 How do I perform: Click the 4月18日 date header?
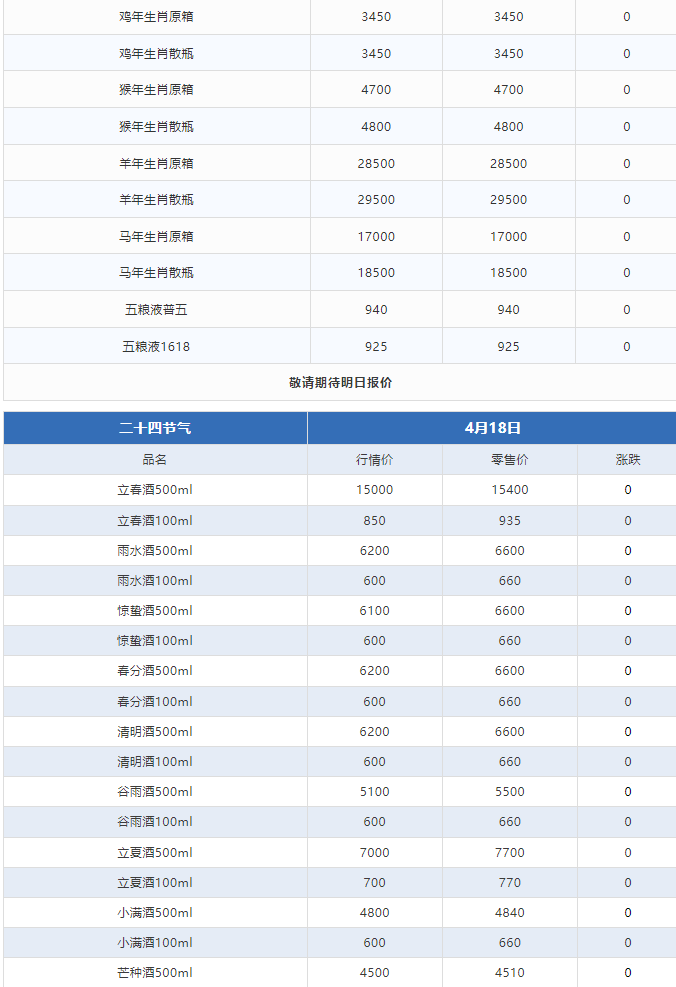click(492, 428)
